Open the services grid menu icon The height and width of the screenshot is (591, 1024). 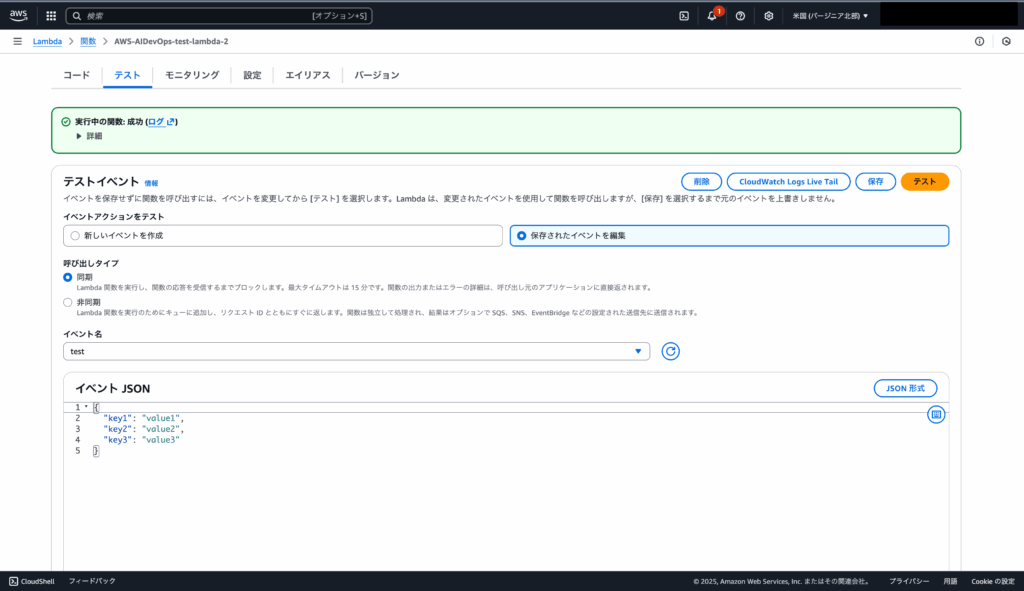[51, 16]
